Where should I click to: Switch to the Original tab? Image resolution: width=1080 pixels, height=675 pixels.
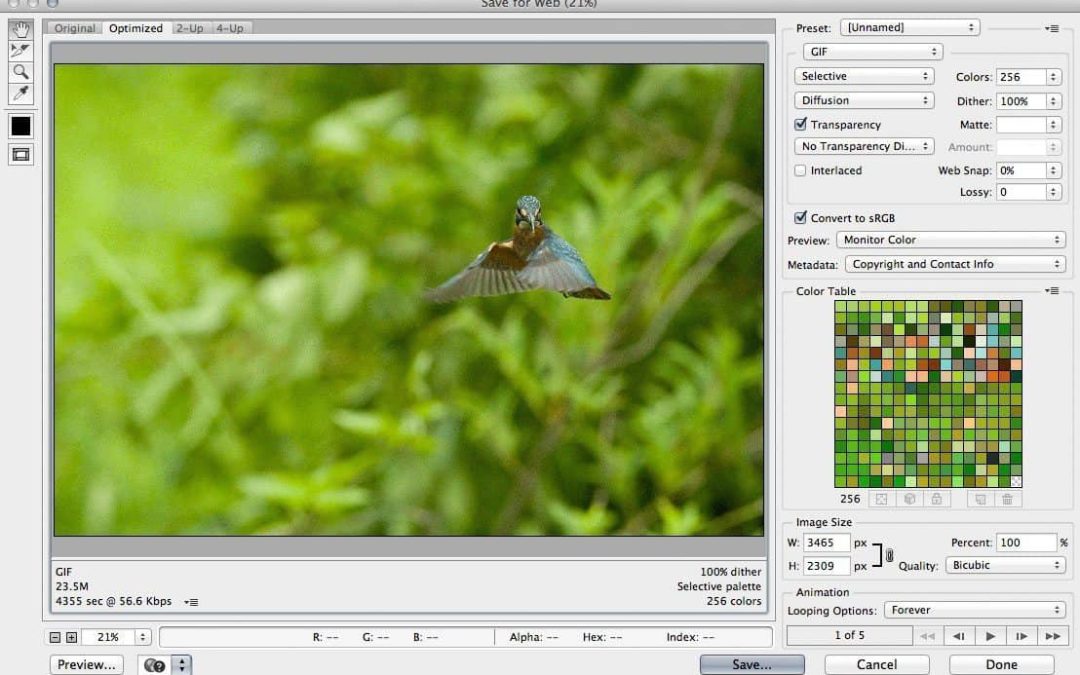click(75, 29)
